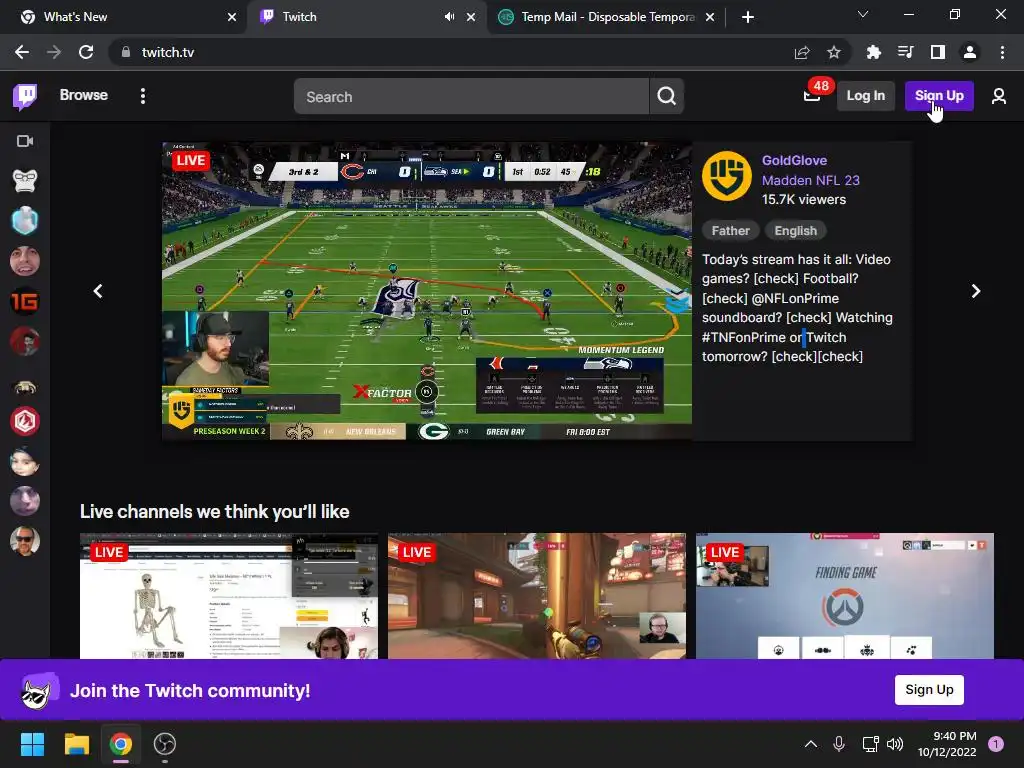Click the purple Sign Up header button

(x=939, y=96)
